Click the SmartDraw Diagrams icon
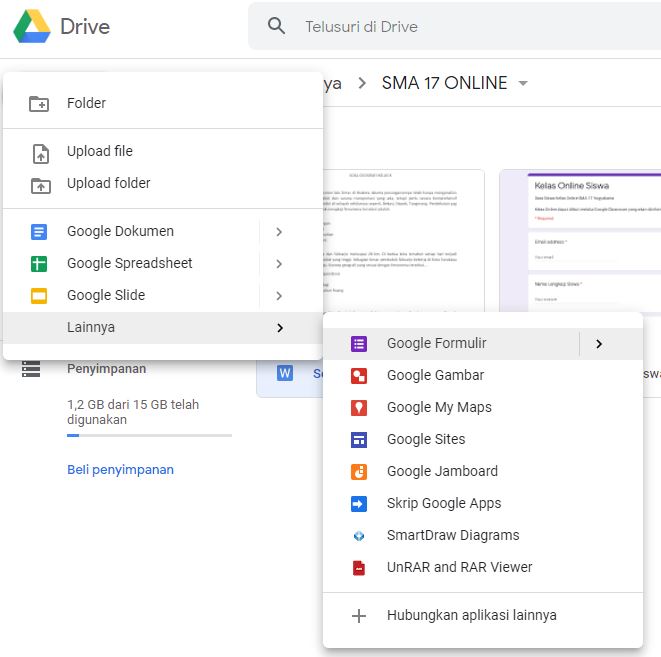This screenshot has width=661, height=657. tap(359, 536)
